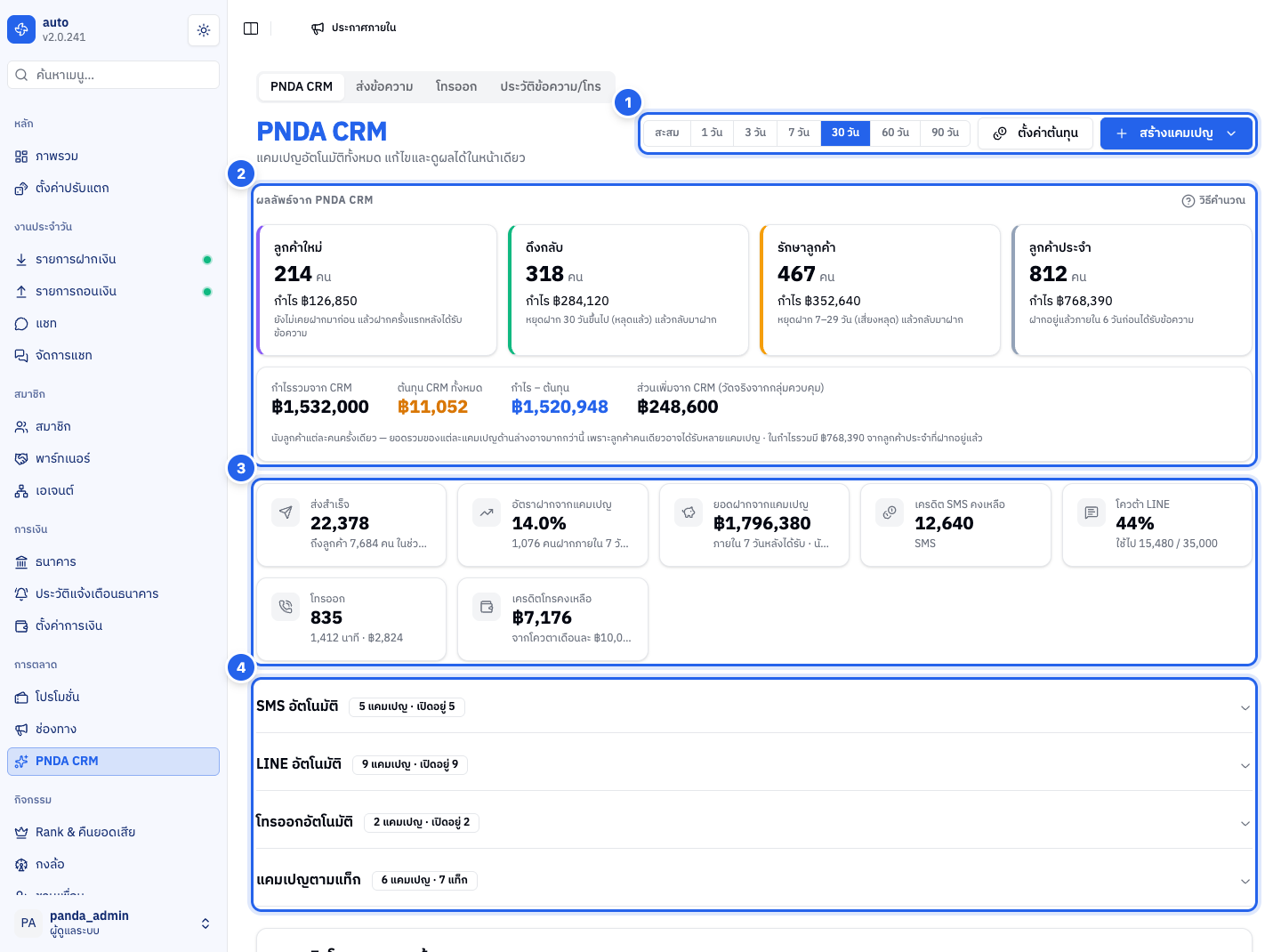Select the 60 วัน time range

[895, 133]
